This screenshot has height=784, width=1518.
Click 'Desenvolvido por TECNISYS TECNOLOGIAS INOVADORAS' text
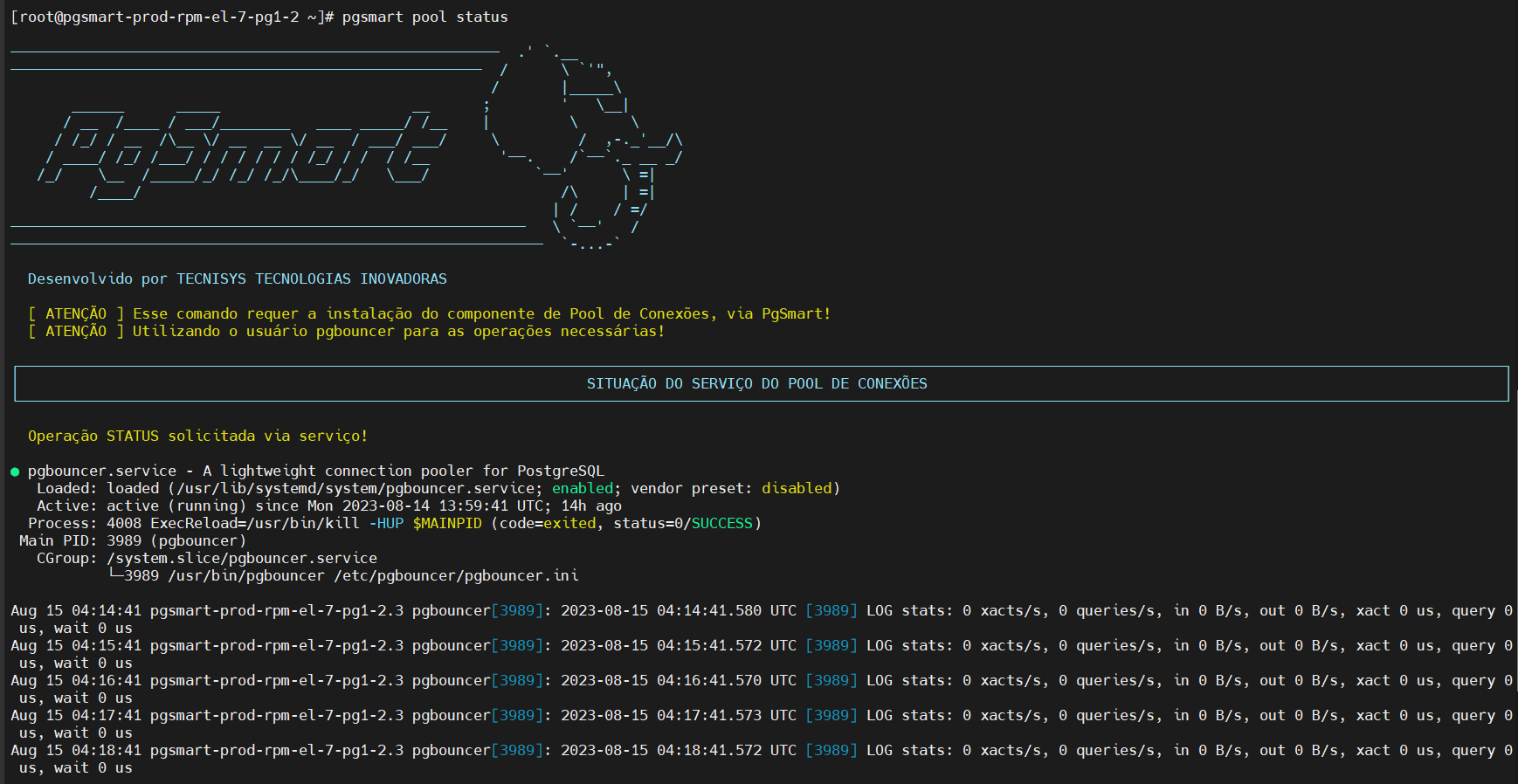click(x=237, y=279)
